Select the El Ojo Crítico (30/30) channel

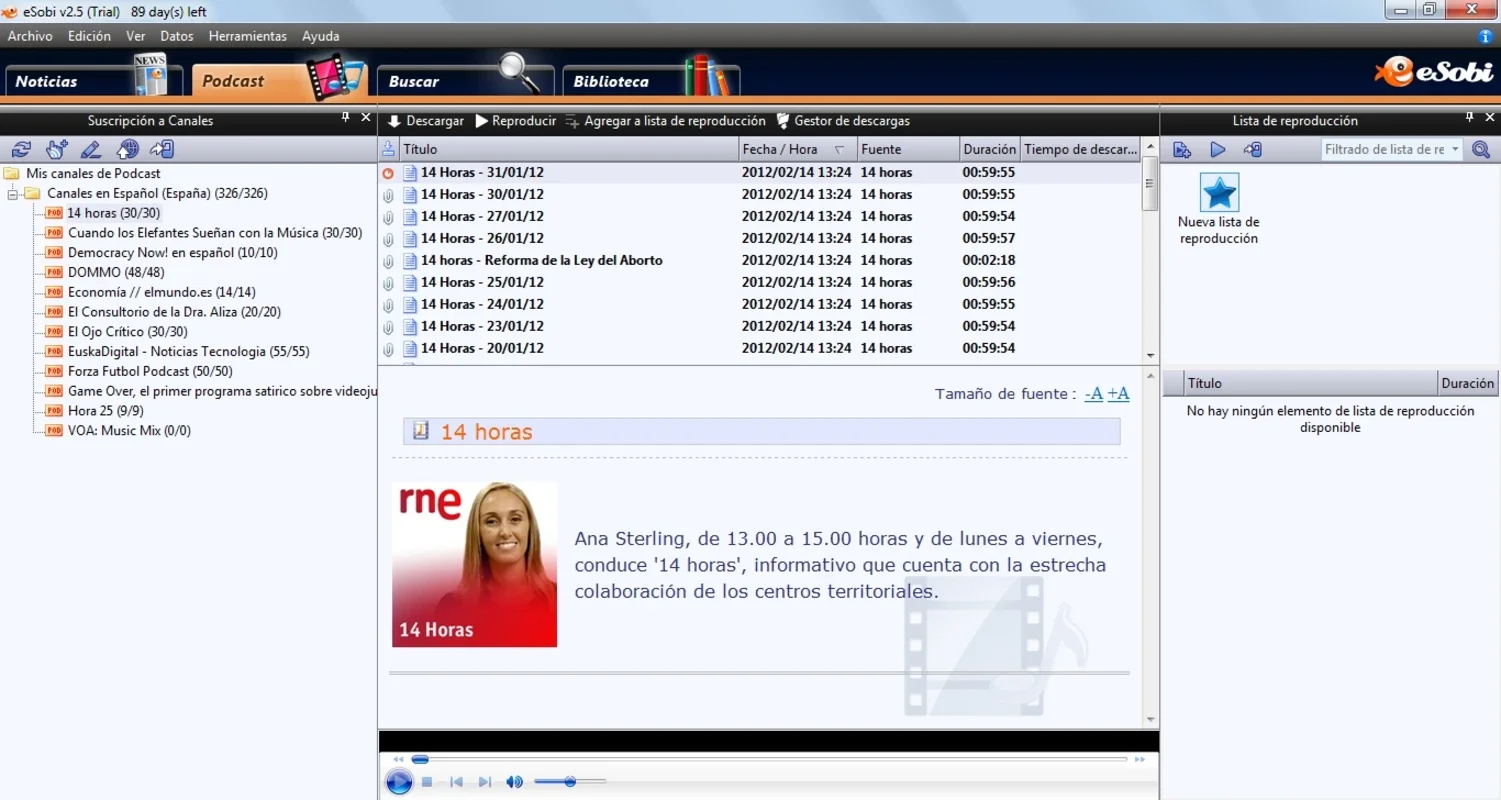tap(127, 331)
